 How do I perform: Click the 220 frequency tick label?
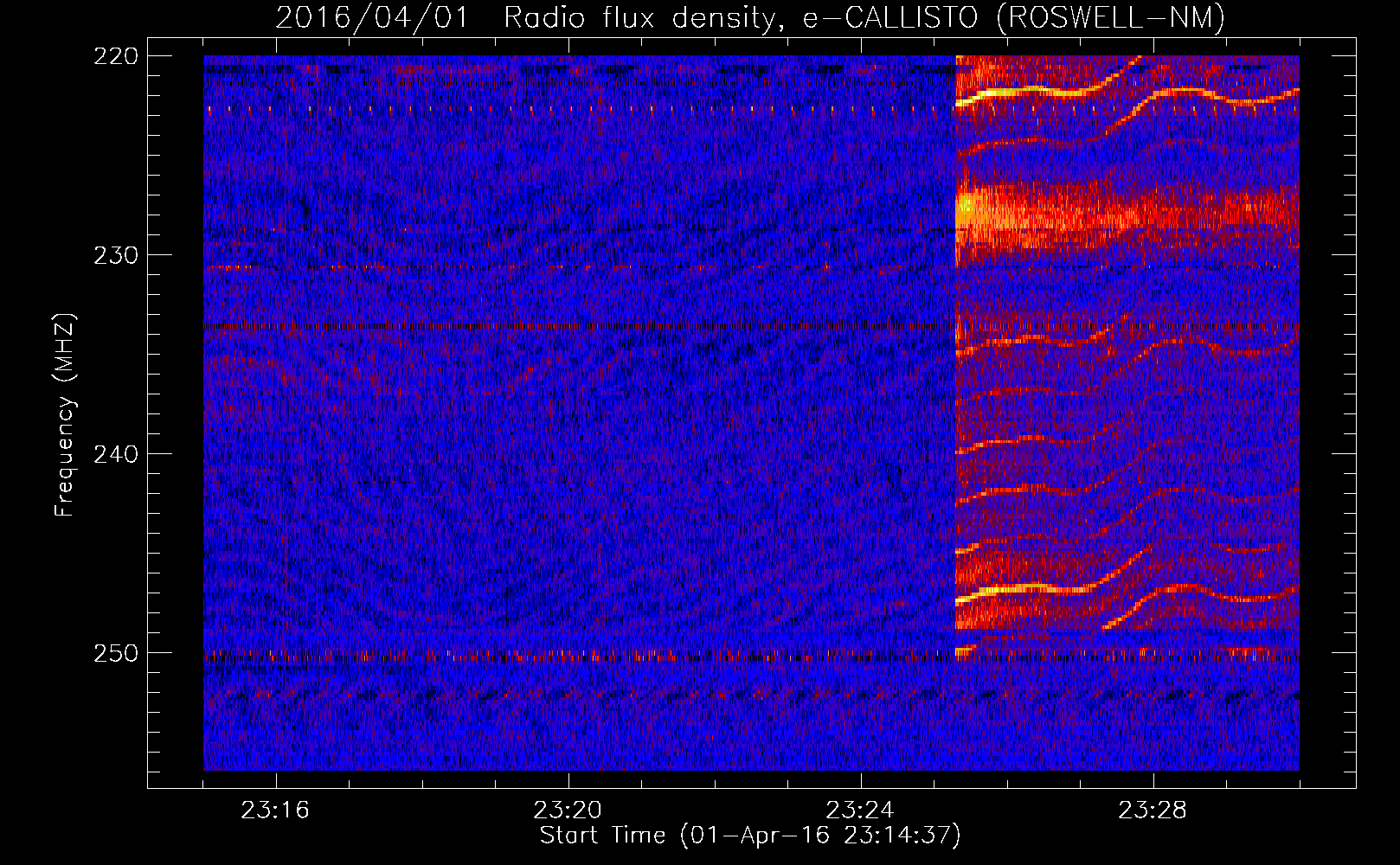coord(116,56)
